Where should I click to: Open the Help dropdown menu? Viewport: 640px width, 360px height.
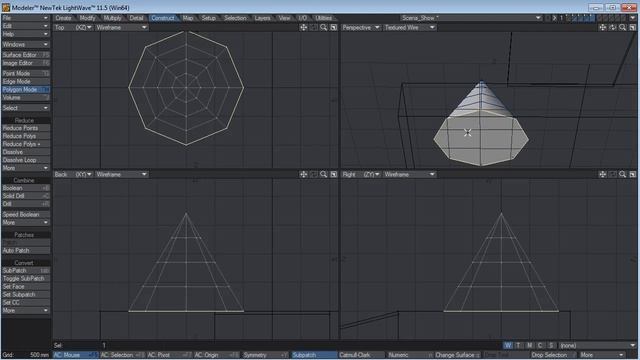pos(26,34)
